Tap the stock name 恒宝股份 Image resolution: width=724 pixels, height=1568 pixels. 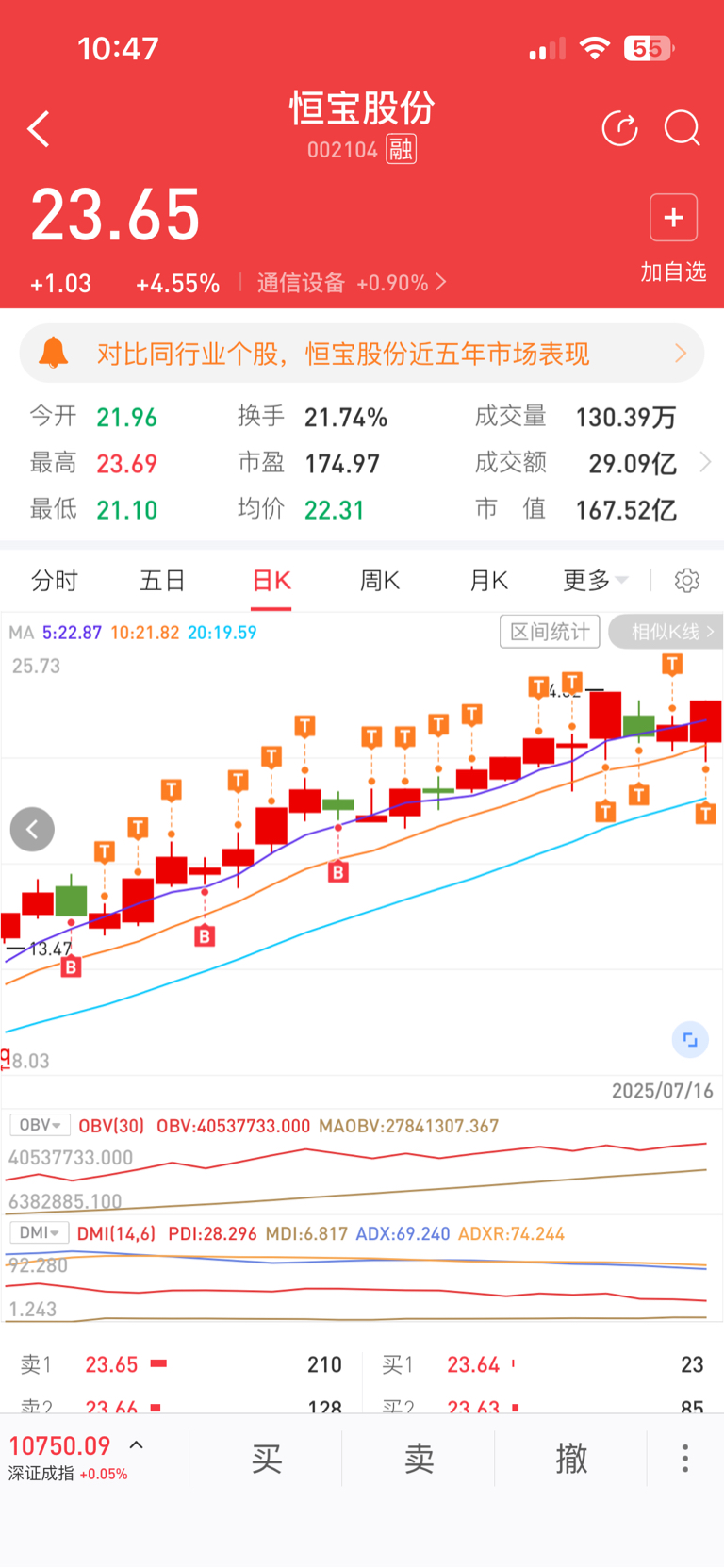tap(362, 107)
